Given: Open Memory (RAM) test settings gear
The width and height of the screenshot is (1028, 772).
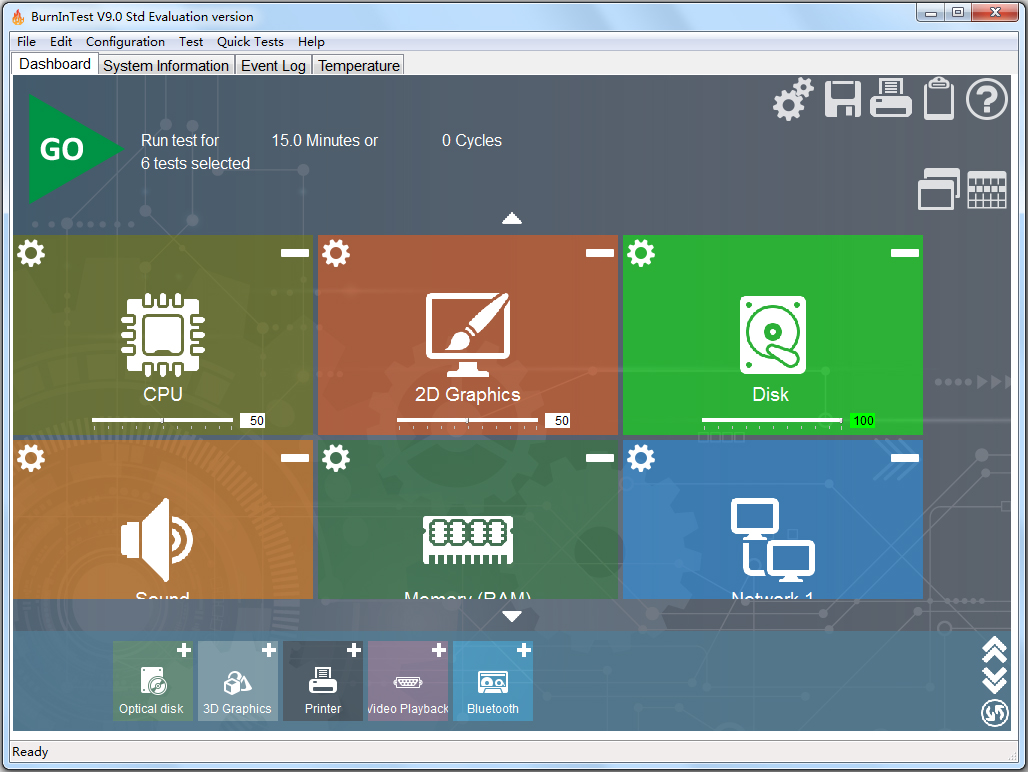Looking at the screenshot, I should point(336,457).
